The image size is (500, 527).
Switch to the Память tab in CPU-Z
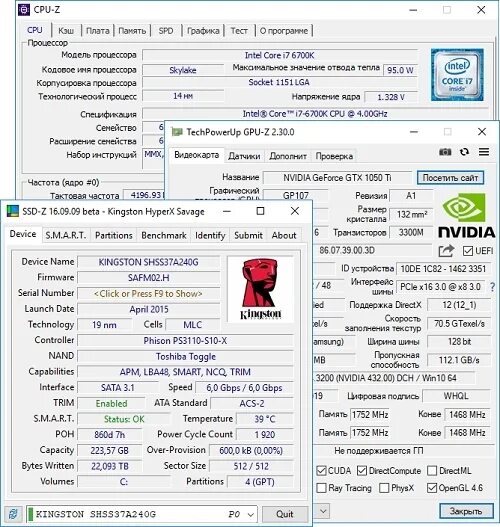pos(132,31)
